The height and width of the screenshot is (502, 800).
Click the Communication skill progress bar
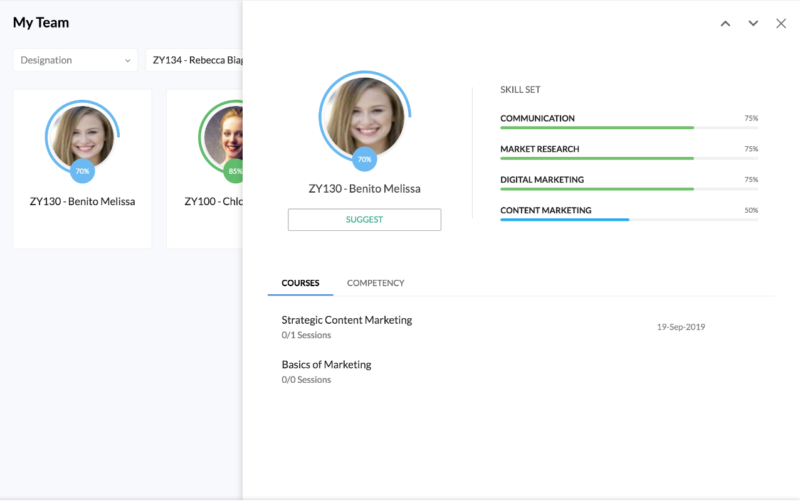click(628, 128)
